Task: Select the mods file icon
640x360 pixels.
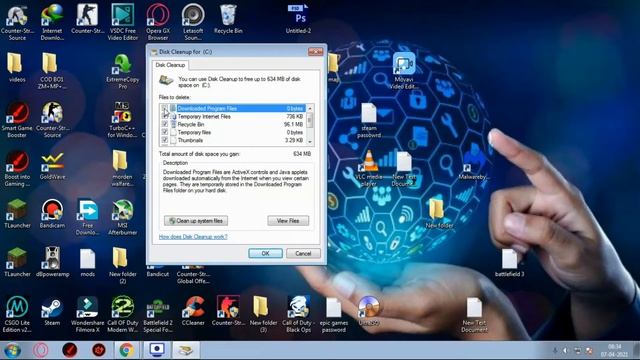Action: [87, 262]
